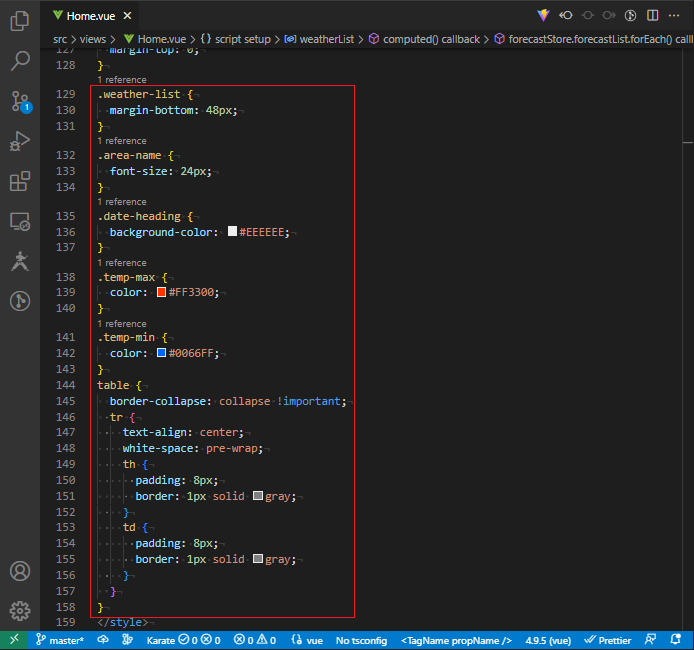Click line number 144 in gutter
This screenshot has width=694, height=650.
[66, 385]
